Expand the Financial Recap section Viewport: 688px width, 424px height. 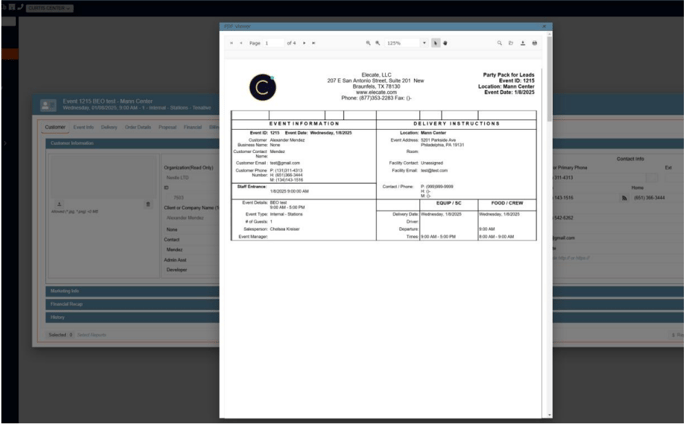pos(133,304)
